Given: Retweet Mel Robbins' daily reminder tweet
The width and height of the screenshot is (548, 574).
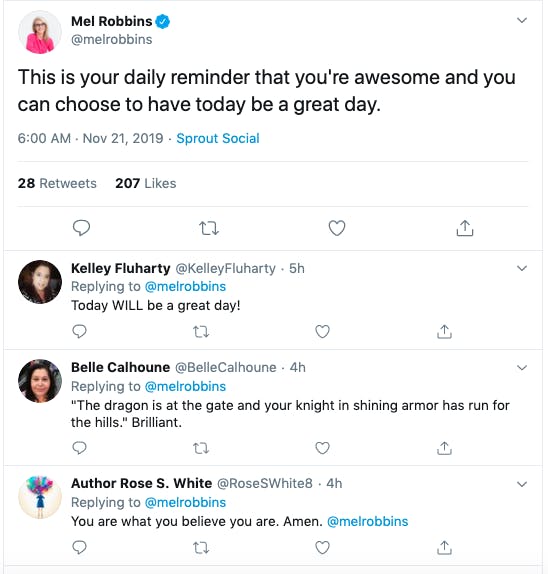Looking at the screenshot, I should point(209,228).
